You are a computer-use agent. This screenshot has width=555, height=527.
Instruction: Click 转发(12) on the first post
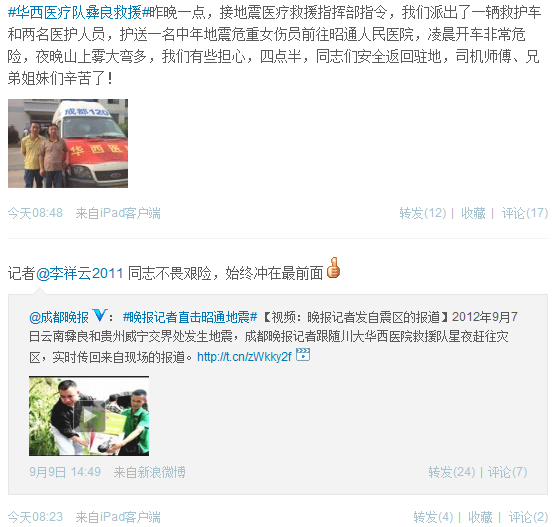click(423, 213)
